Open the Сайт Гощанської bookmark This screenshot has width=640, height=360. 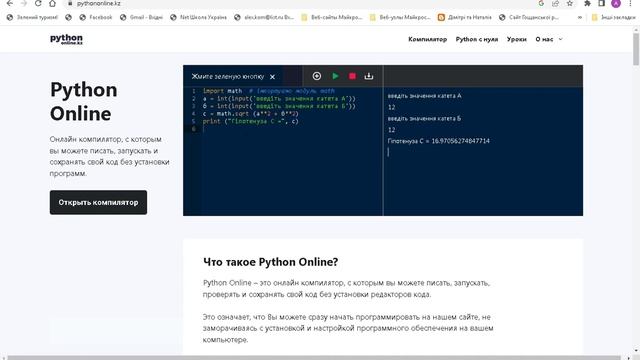point(529,17)
